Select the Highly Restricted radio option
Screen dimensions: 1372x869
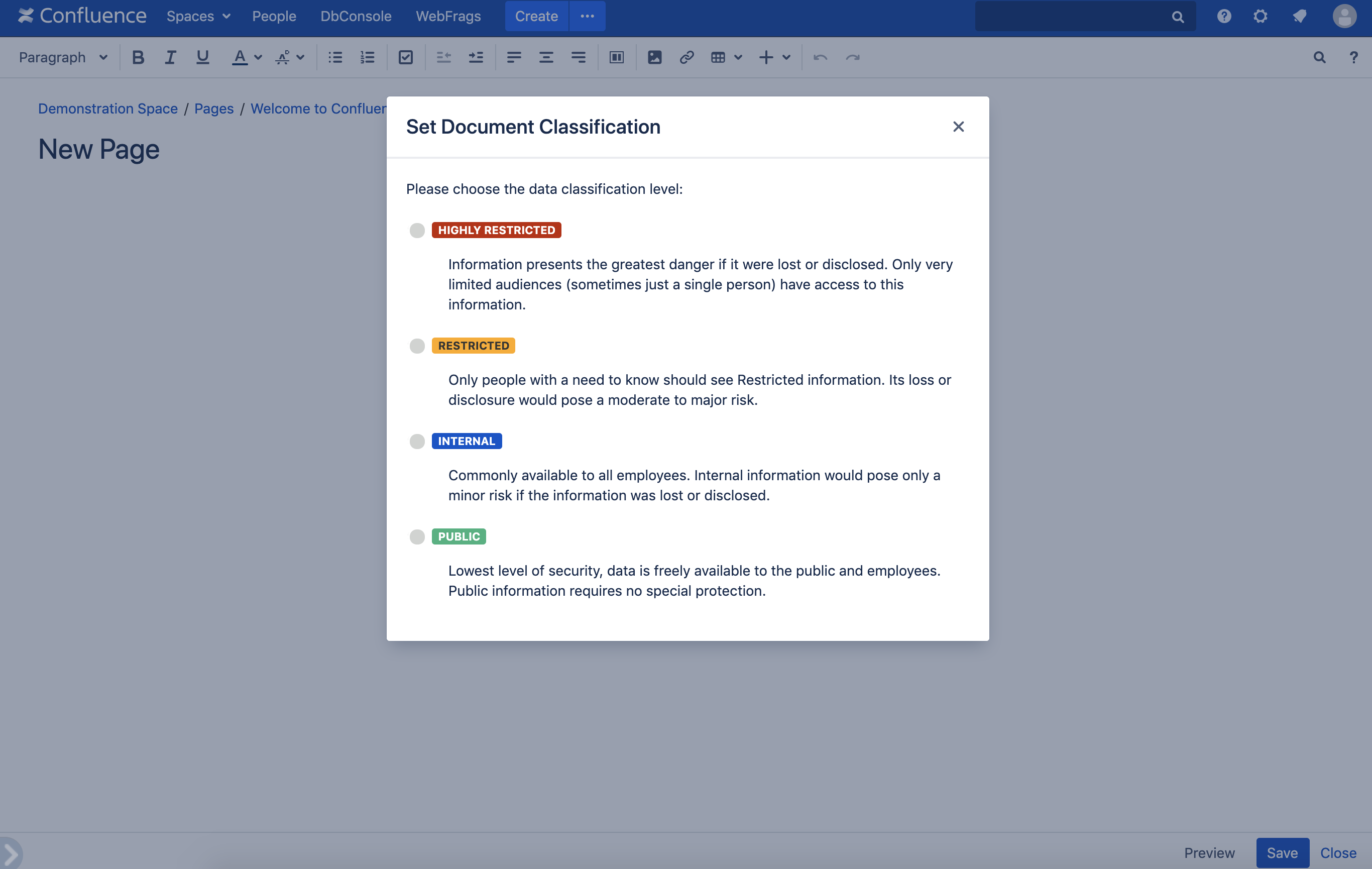click(x=417, y=230)
